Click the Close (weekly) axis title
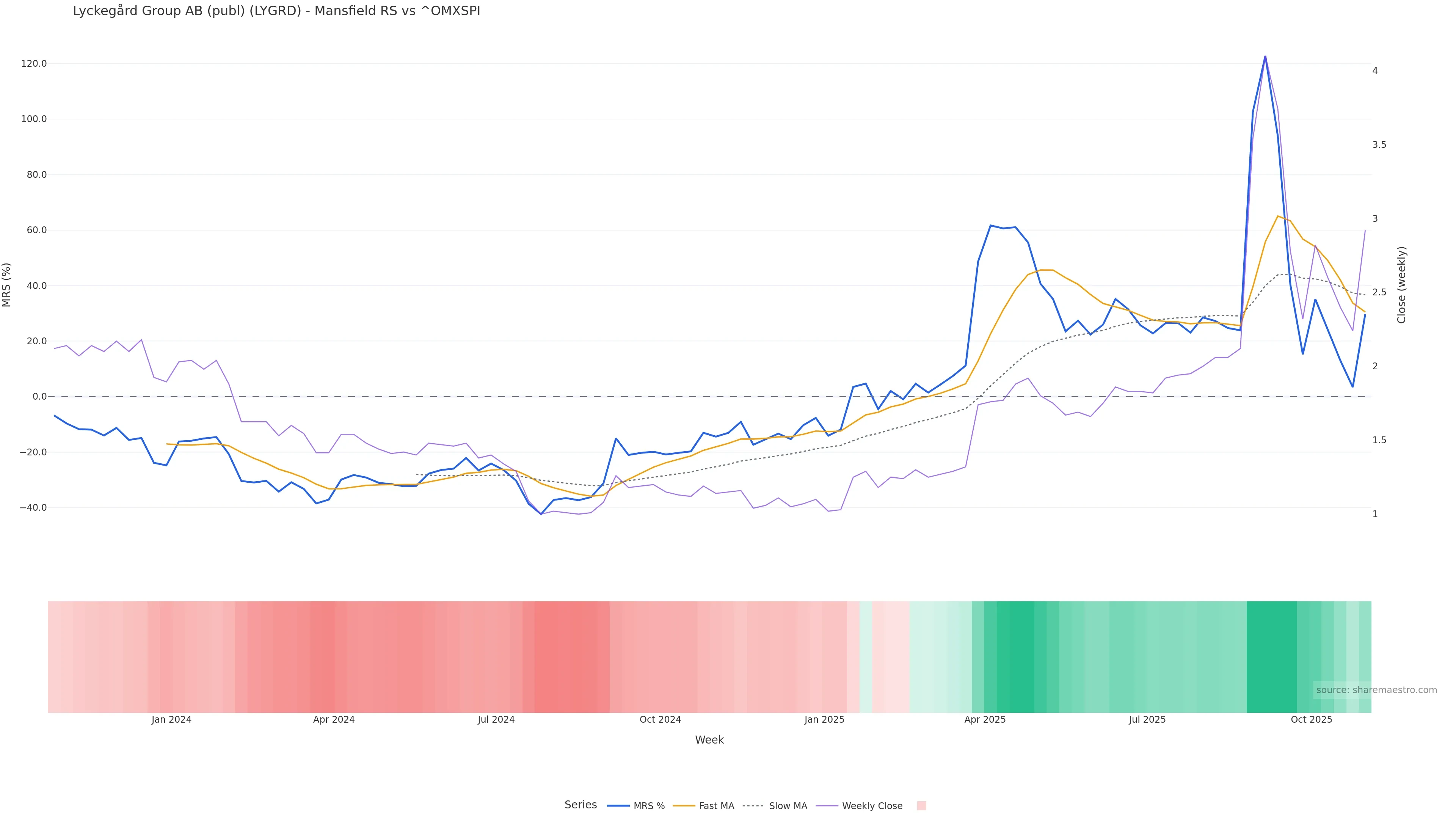This screenshot has width=1456, height=819. (x=1401, y=285)
